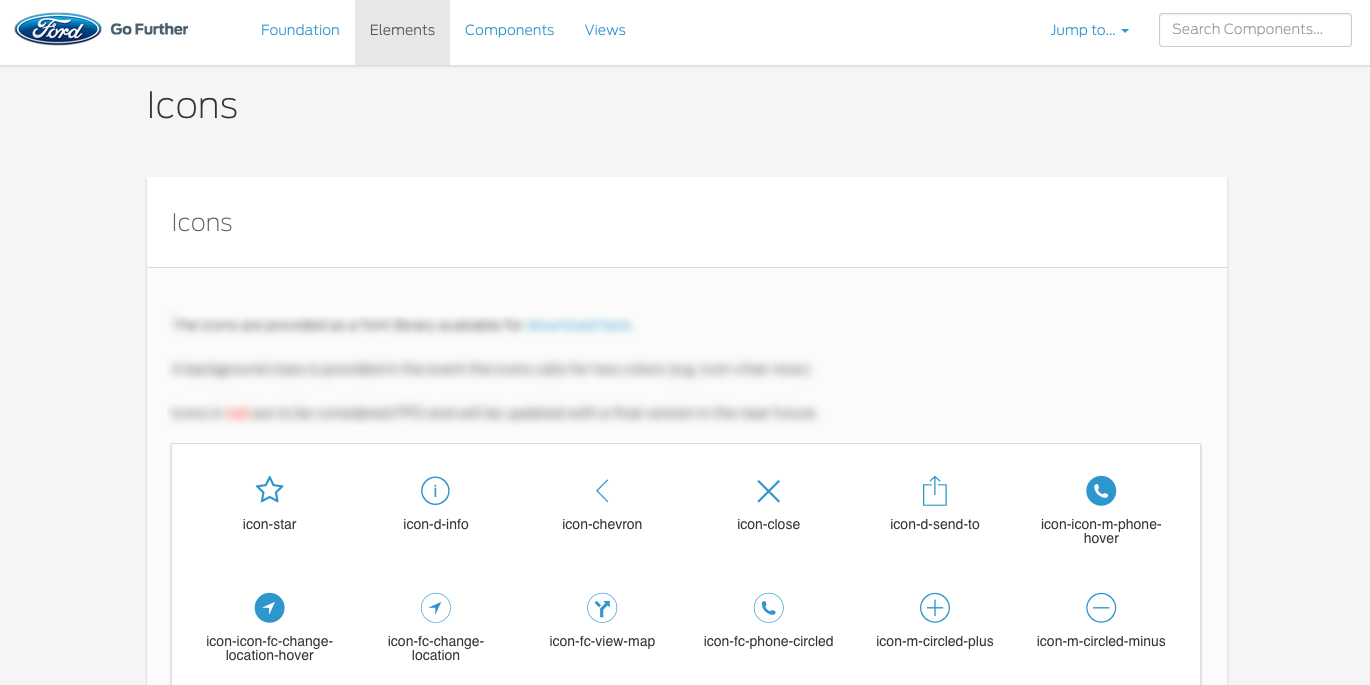Click the outlined circled phone icon
The height and width of the screenshot is (685, 1370).
point(768,608)
